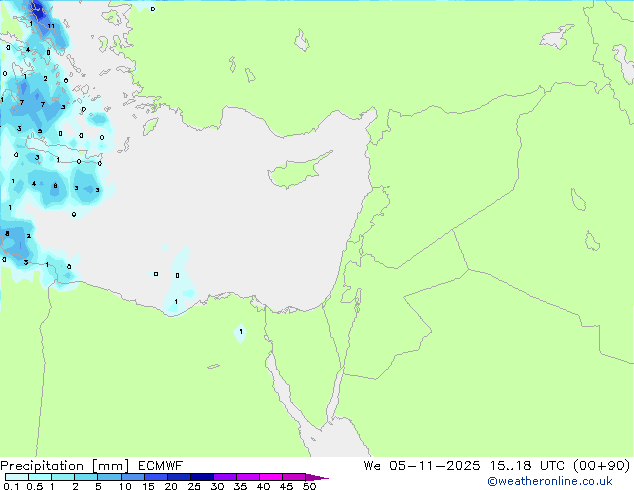The width and height of the screenshot is (634, 490).
Task: Select the 35–40 mm legend swatch
Action: 247,477
